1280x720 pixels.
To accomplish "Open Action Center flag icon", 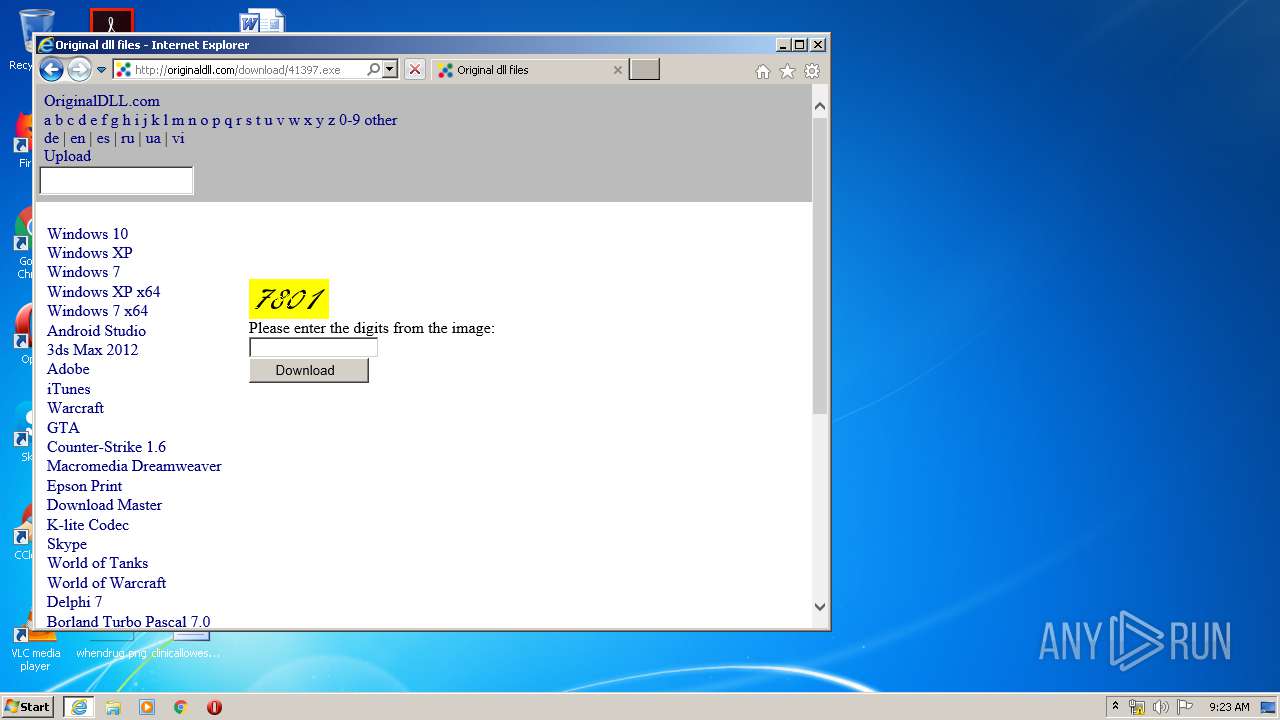I will (1185, 707).
